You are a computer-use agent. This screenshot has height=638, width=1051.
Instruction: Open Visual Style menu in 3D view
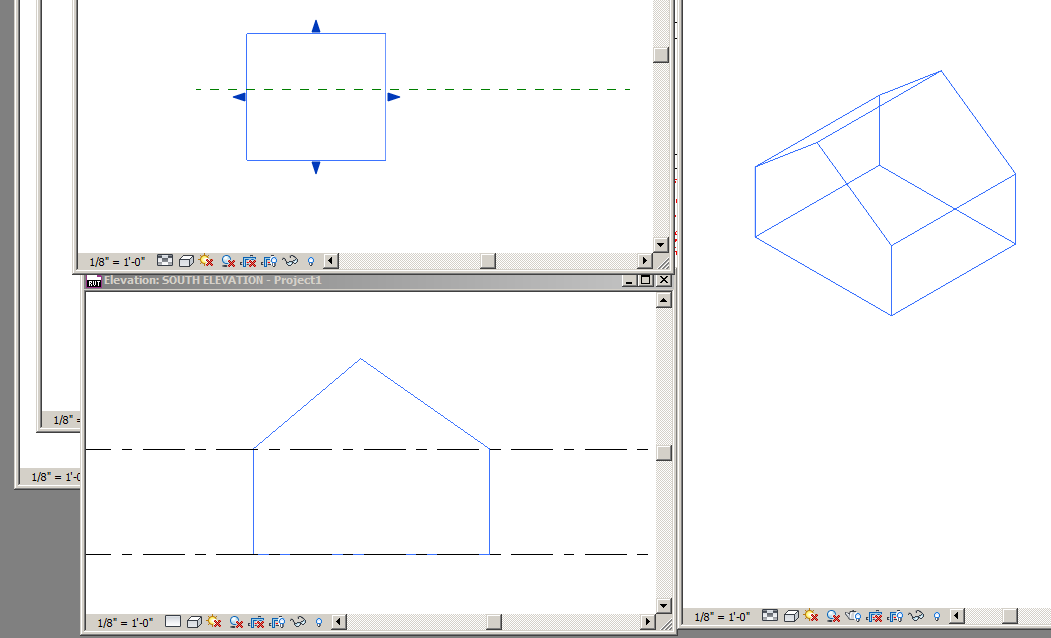tap(791, 616)
